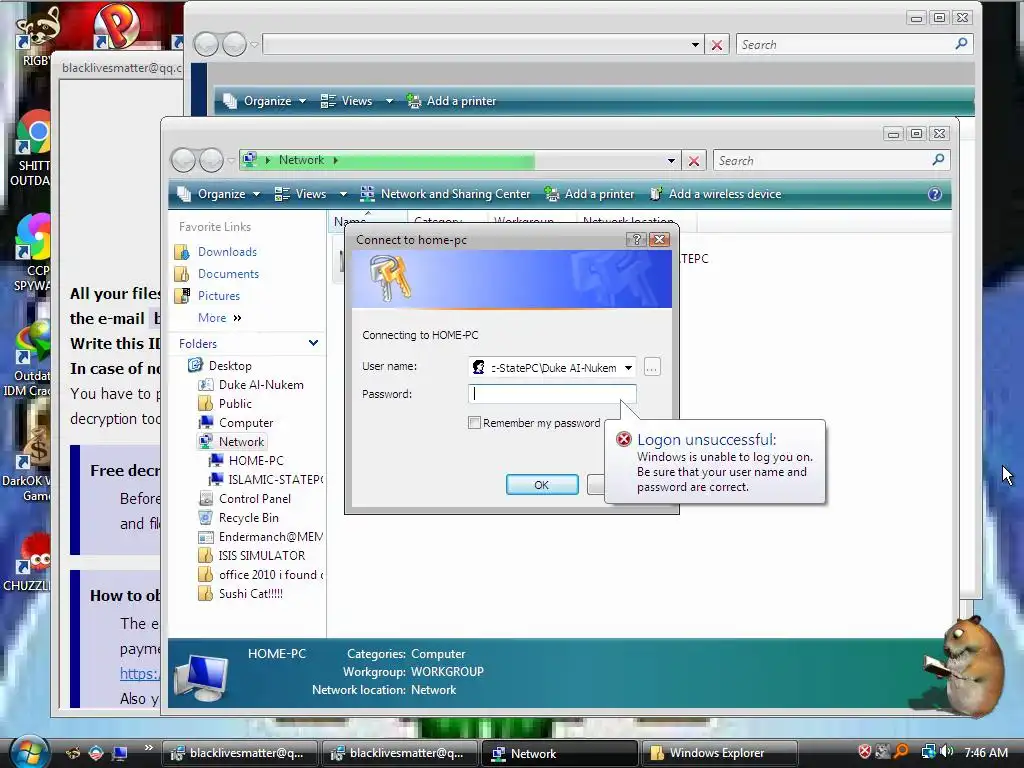Select Sushi Cat!!!!! folder in tree
1024x768 pixels.
coord(251,593)
